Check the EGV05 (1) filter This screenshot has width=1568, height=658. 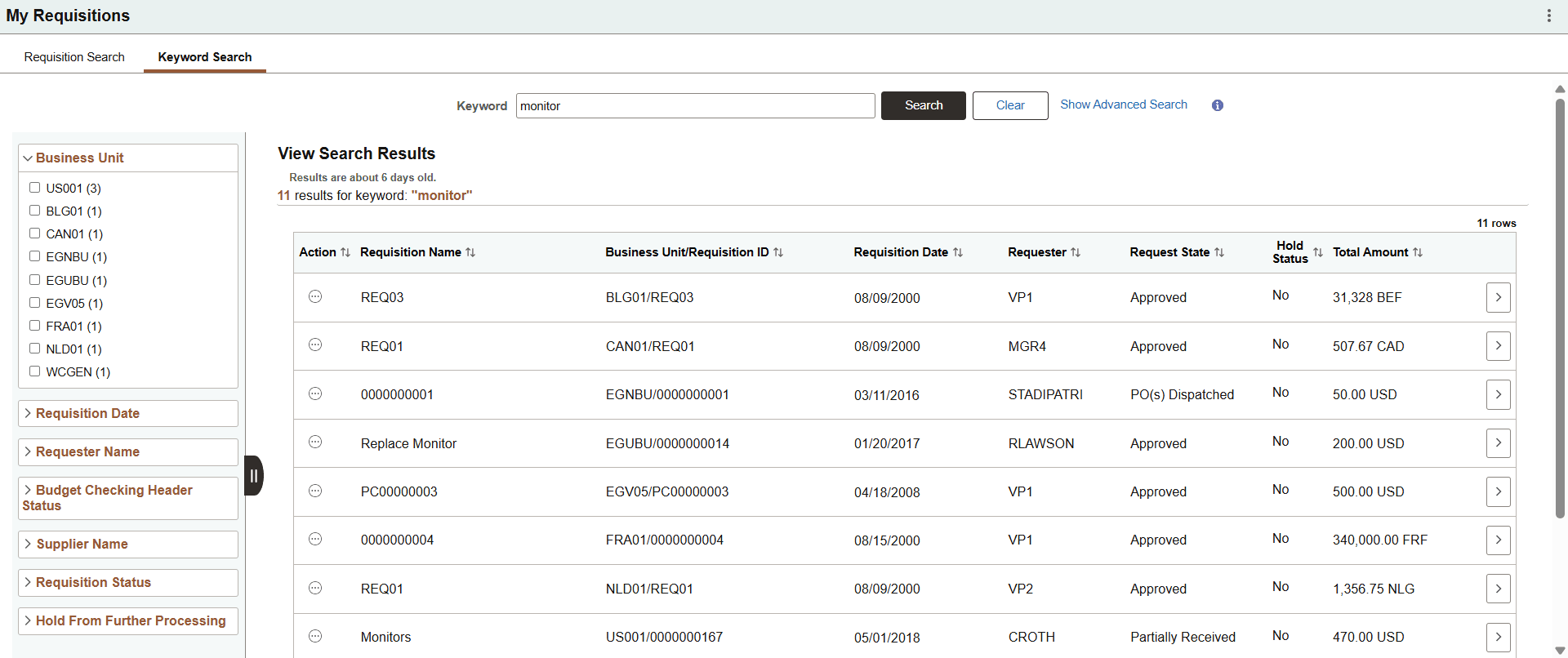pyautogui.click(x=34, y=303)
